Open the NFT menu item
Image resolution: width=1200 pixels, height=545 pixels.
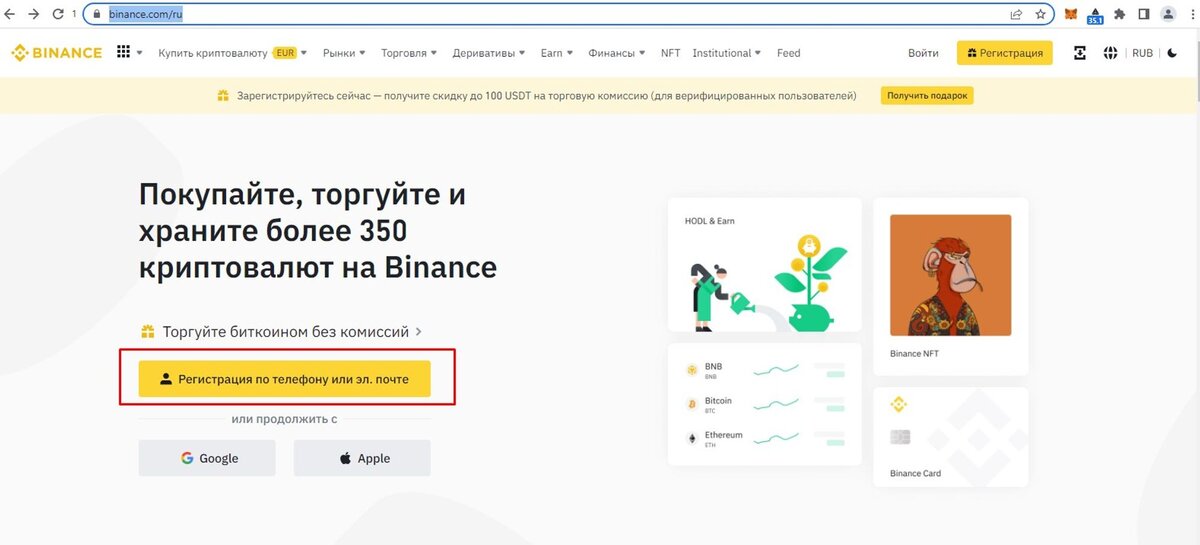coord(670,53)
